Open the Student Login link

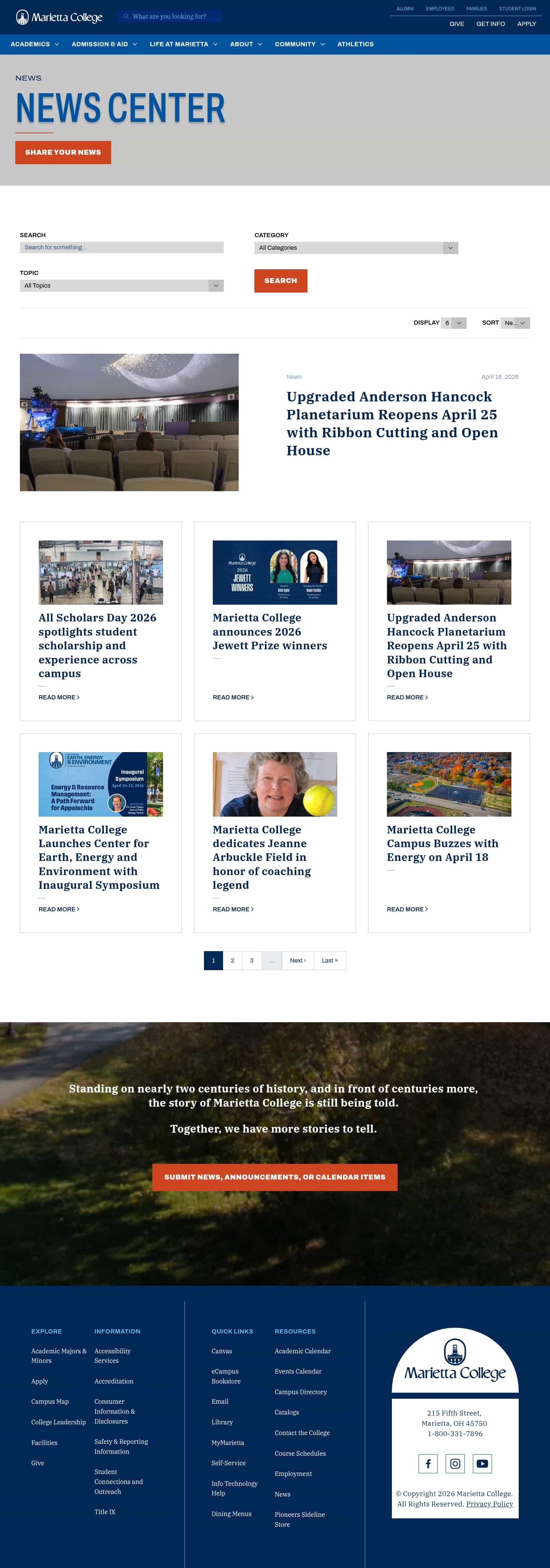click(518, 8)
